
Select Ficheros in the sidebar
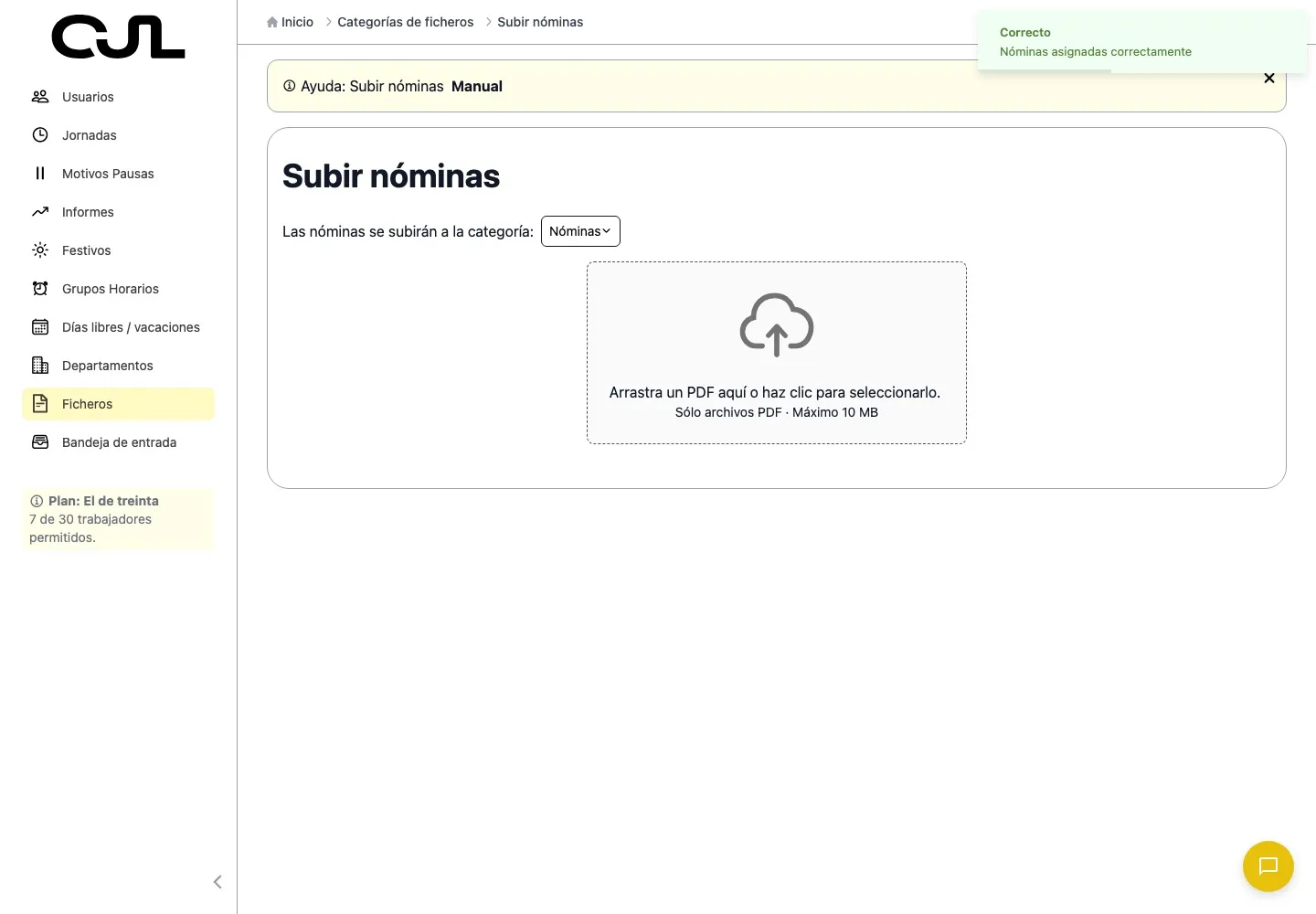[118, 404]
